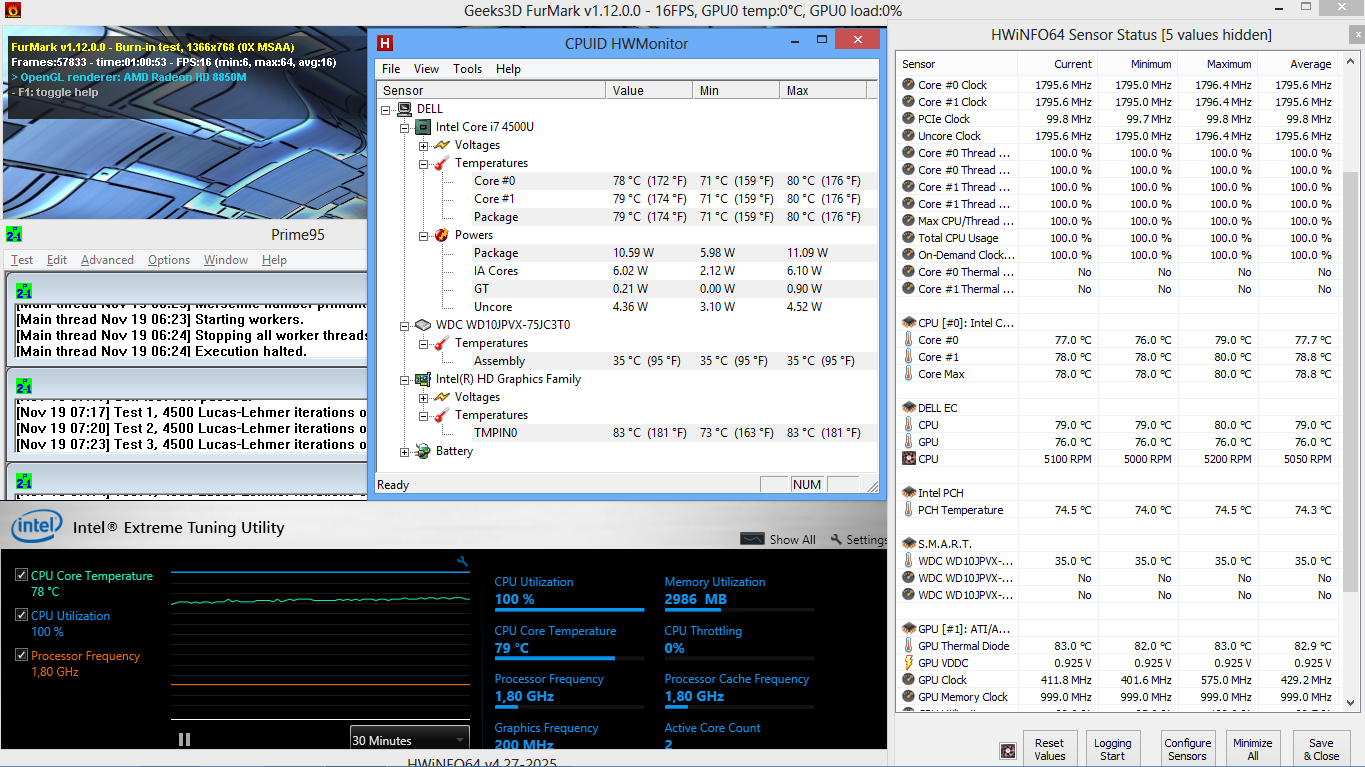
Task: Click the Reset Values button in HWiNFO64
Action: pos(1049,749)
